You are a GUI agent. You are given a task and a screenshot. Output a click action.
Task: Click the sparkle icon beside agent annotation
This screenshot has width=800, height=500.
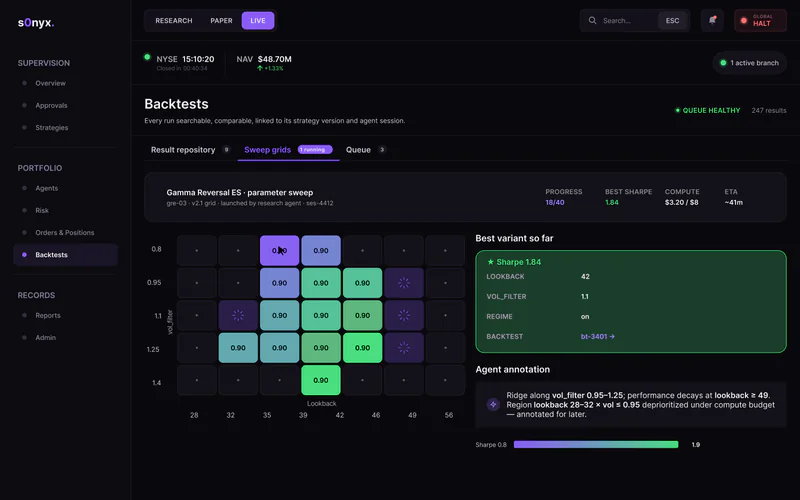(x=493, y=405)
